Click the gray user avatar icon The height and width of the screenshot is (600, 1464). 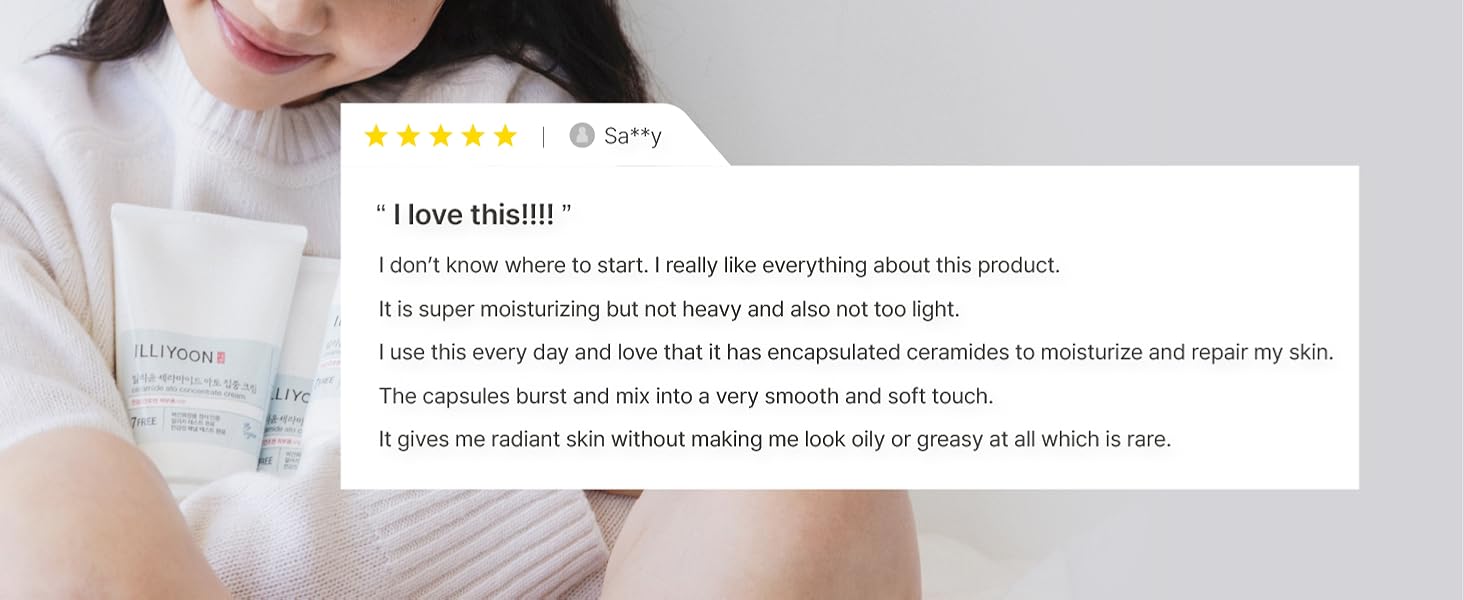coord(582,135)
